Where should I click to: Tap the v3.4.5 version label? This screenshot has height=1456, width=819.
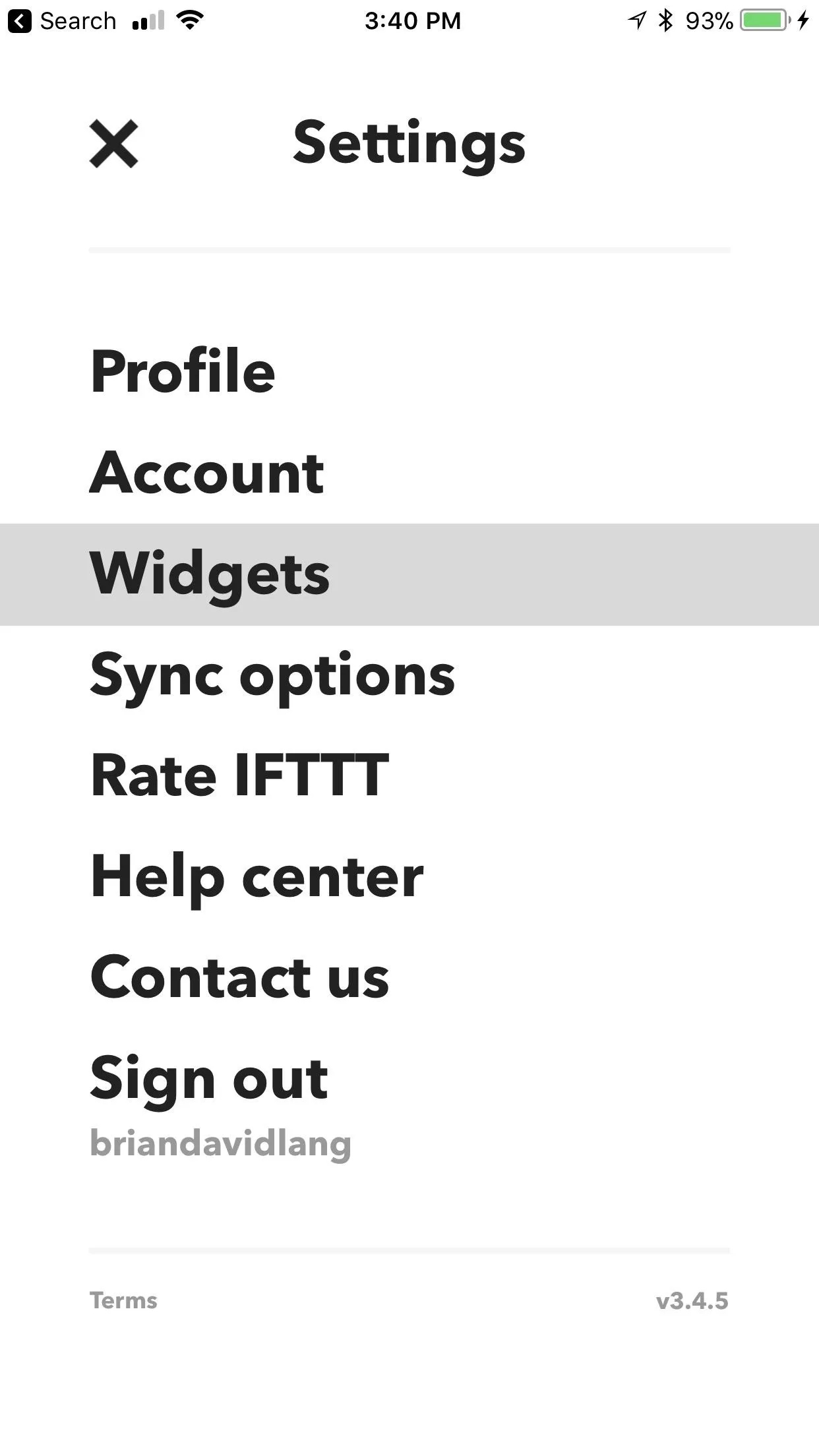692,1301
